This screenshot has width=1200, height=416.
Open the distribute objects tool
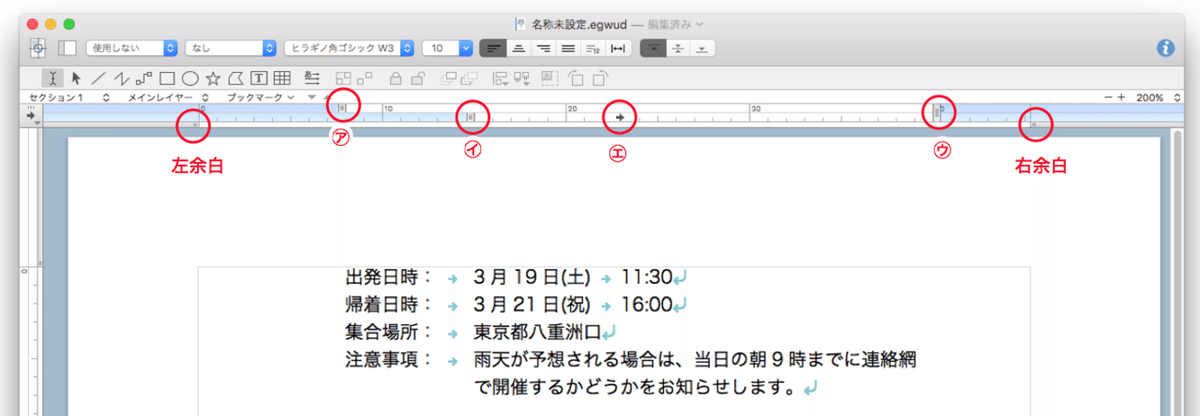521,77
